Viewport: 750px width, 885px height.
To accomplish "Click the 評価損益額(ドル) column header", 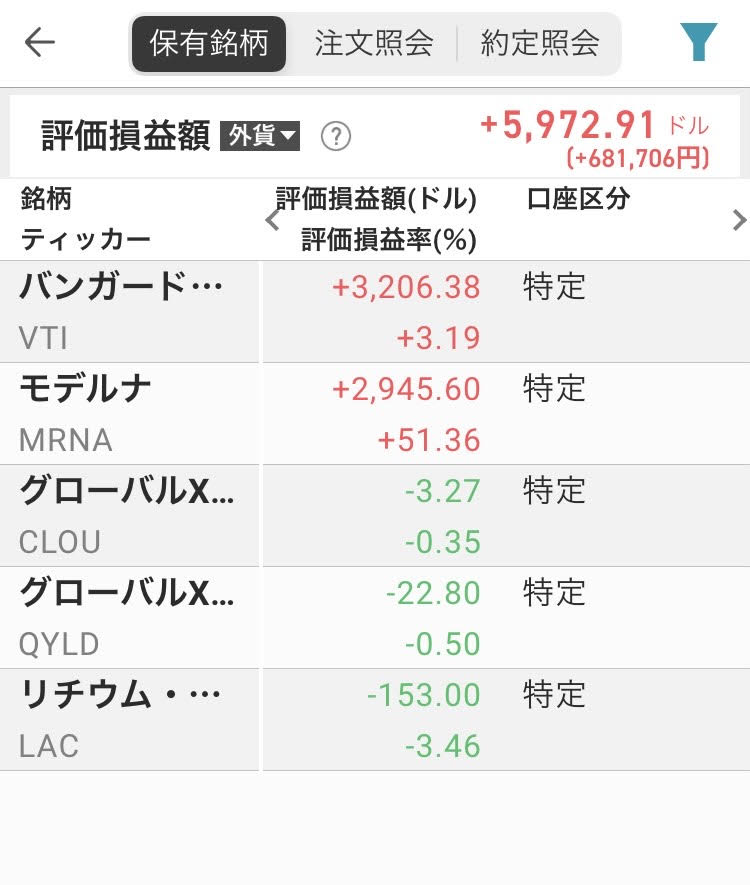I will pyautogui.click(x=376, y=199).
